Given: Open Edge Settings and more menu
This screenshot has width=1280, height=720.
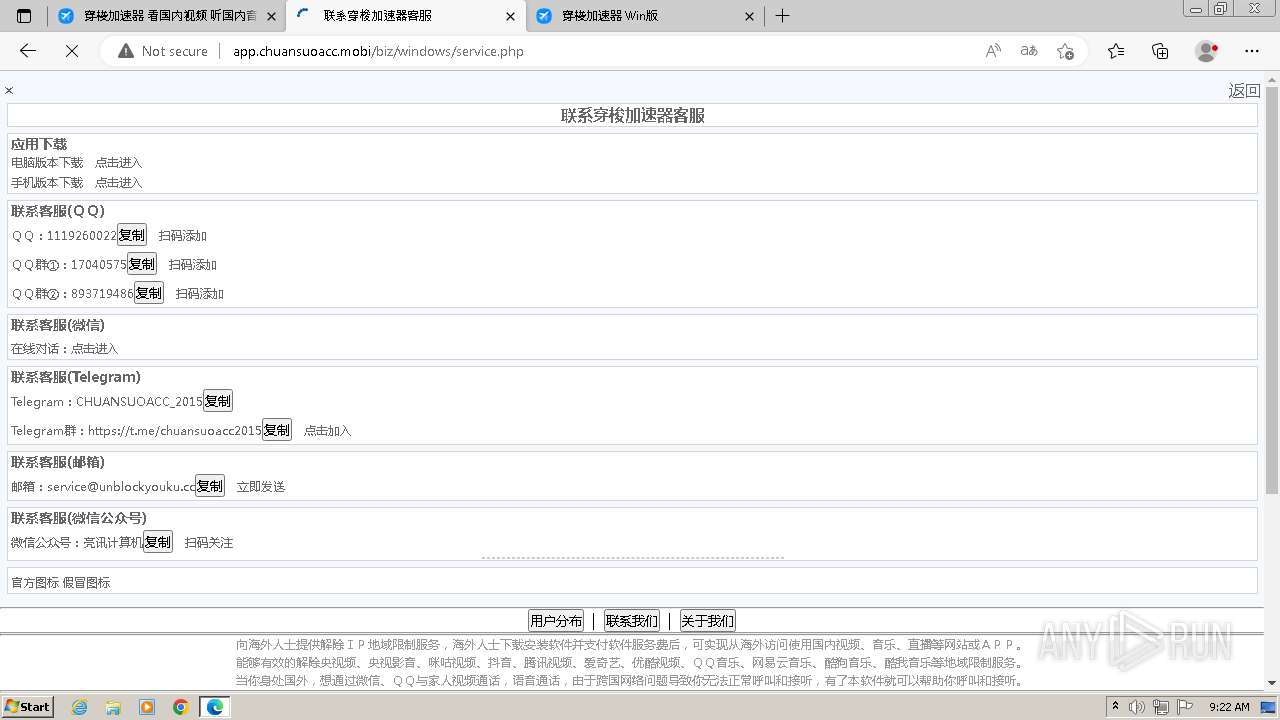Looking at the screenshot, I should click(x=1252, y=51).
